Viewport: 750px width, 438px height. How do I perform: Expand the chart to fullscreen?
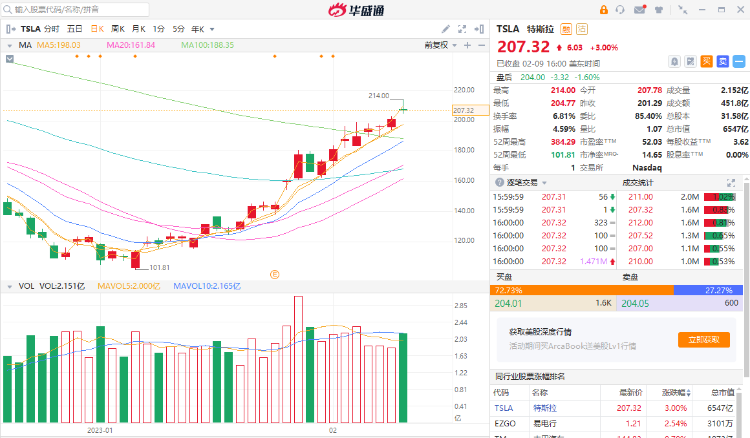click(462, 29)
